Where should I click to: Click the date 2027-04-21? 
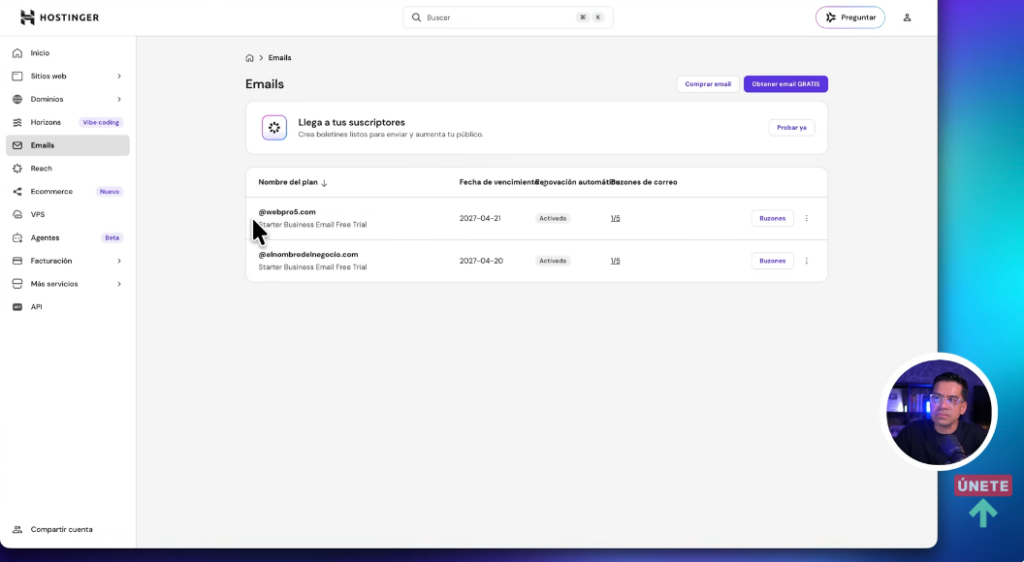coord(480,219)
